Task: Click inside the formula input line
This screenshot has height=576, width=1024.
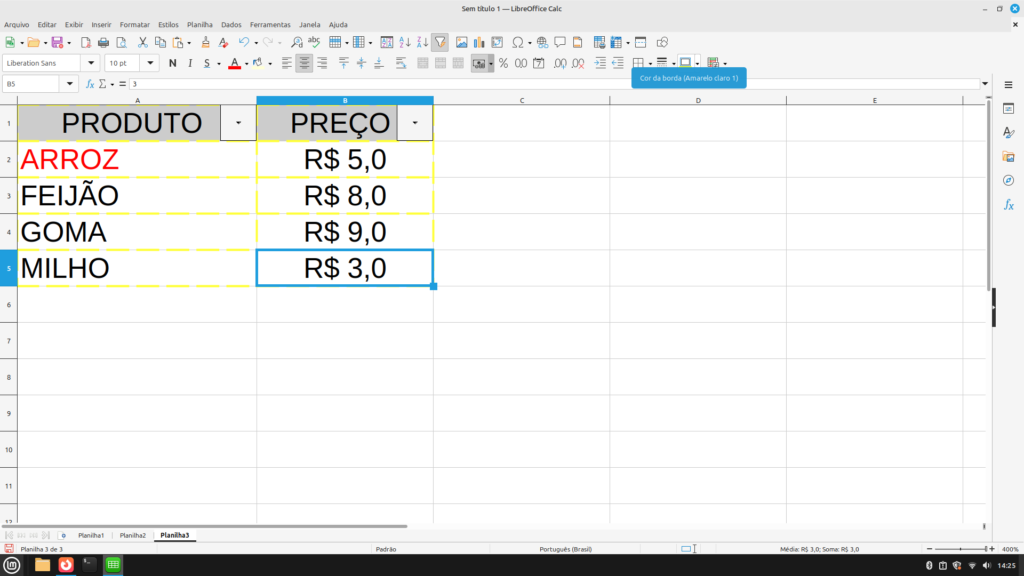Action: [550, 84]
